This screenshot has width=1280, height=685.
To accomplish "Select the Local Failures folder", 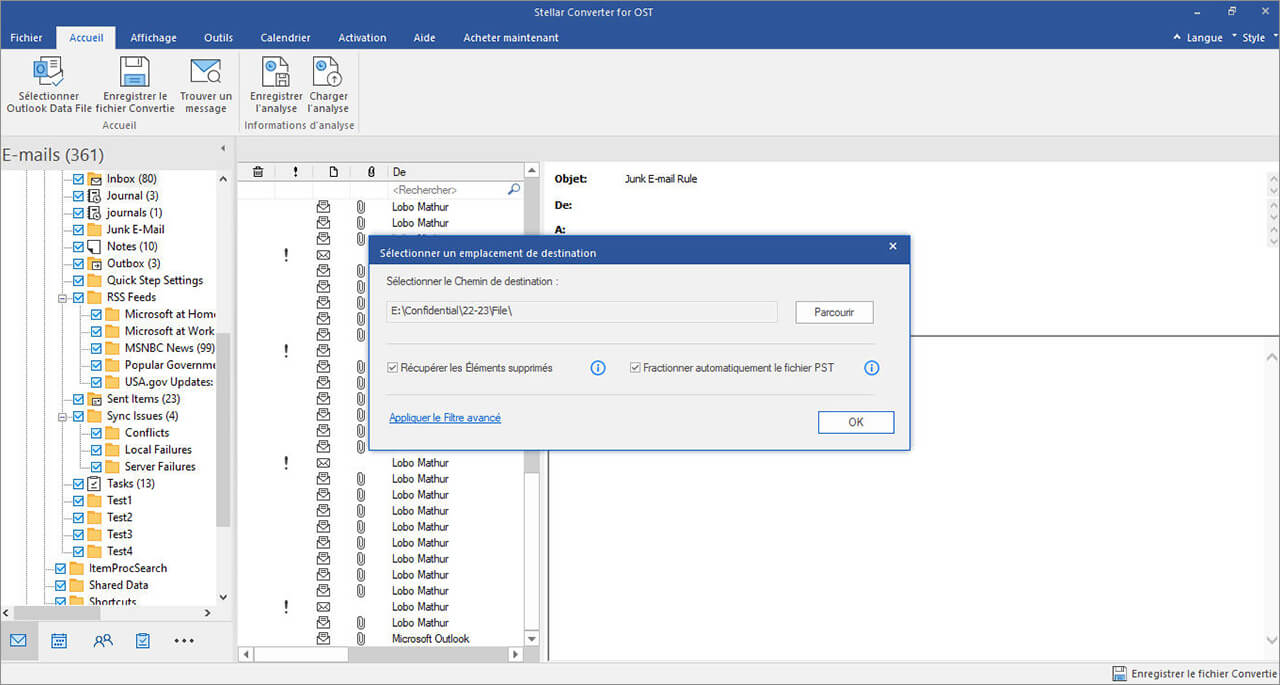I will 158,450.
